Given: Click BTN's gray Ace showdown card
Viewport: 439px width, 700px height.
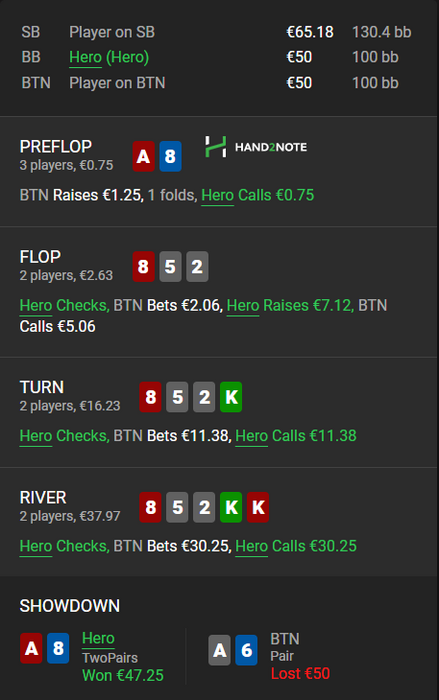Looking at the screenshot, I should click(219, 650).
